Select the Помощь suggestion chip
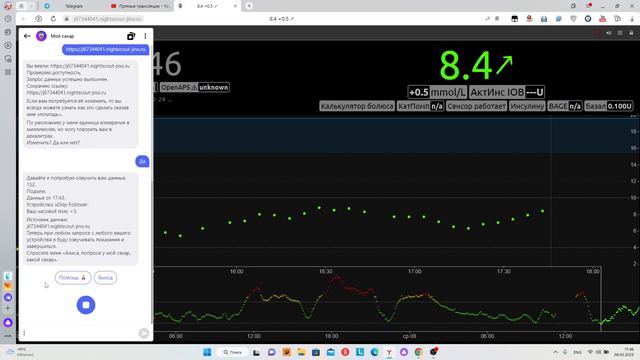Image resolution: width=640 pixels, height=360 pixels. tap(73, 278)
